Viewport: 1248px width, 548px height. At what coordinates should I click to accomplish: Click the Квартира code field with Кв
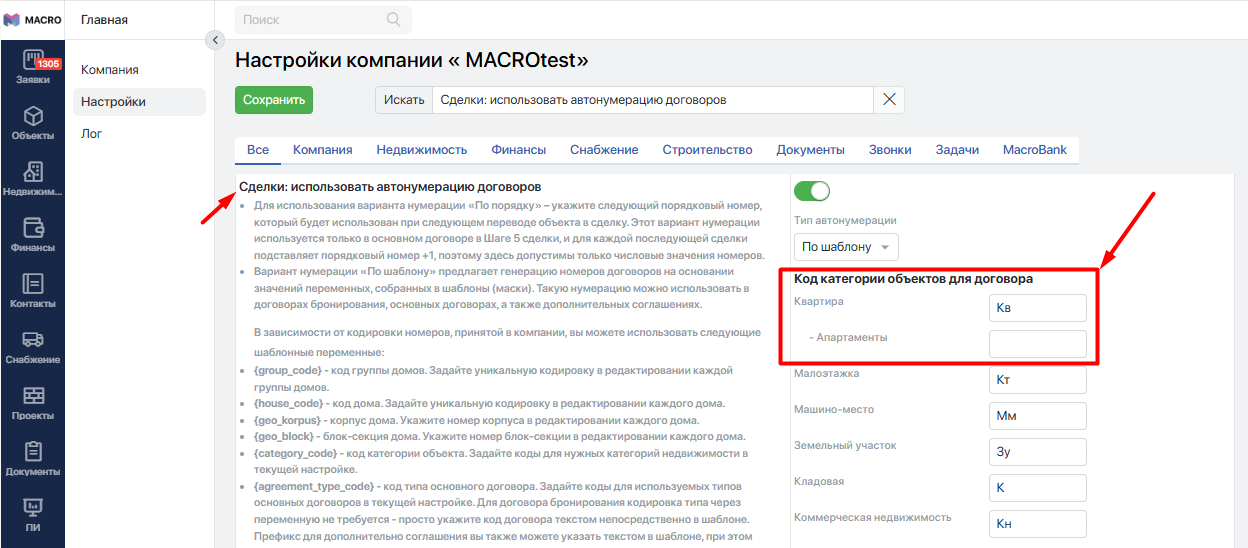coord(1036,308)
